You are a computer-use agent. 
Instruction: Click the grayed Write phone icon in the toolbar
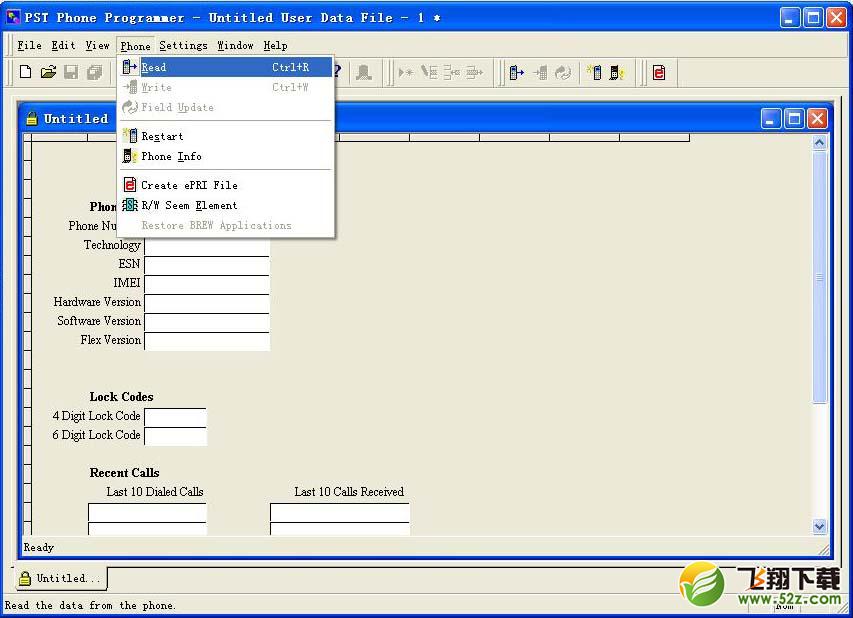click(540, 72)
